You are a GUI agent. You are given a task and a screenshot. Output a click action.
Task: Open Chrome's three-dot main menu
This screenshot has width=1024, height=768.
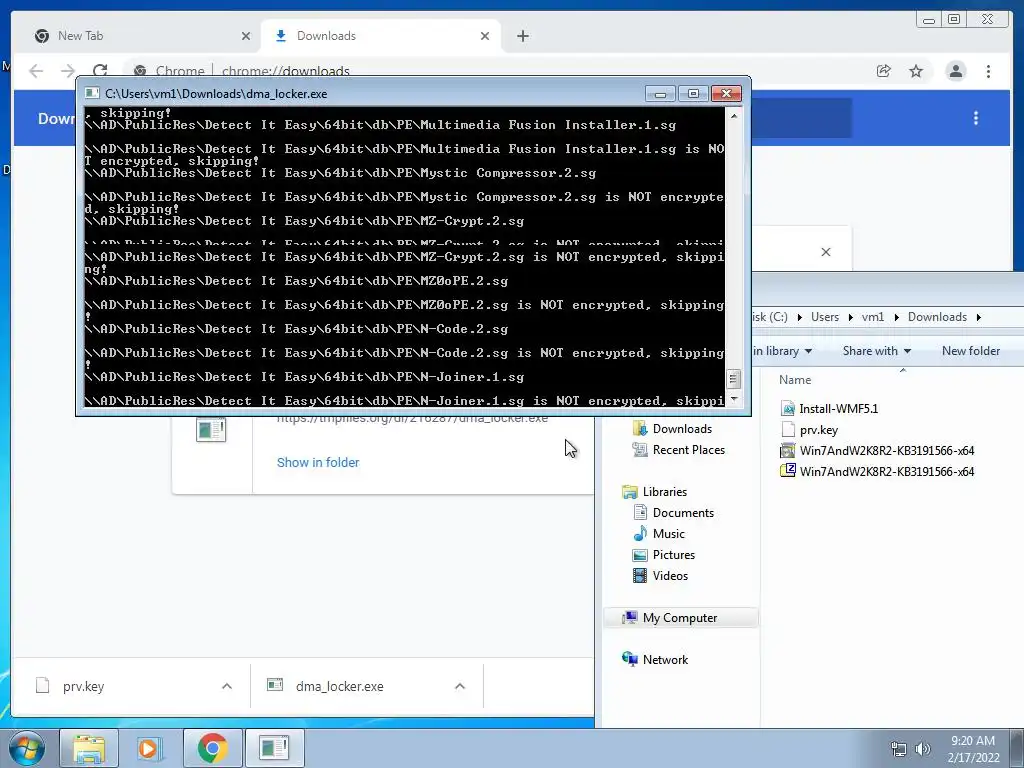988,71
